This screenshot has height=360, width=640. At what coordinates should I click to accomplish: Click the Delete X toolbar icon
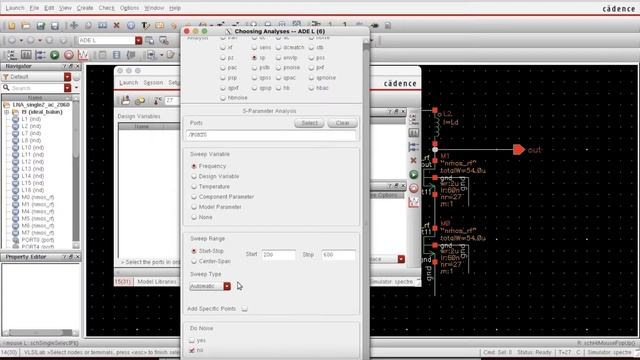click(x=116, y=25)
